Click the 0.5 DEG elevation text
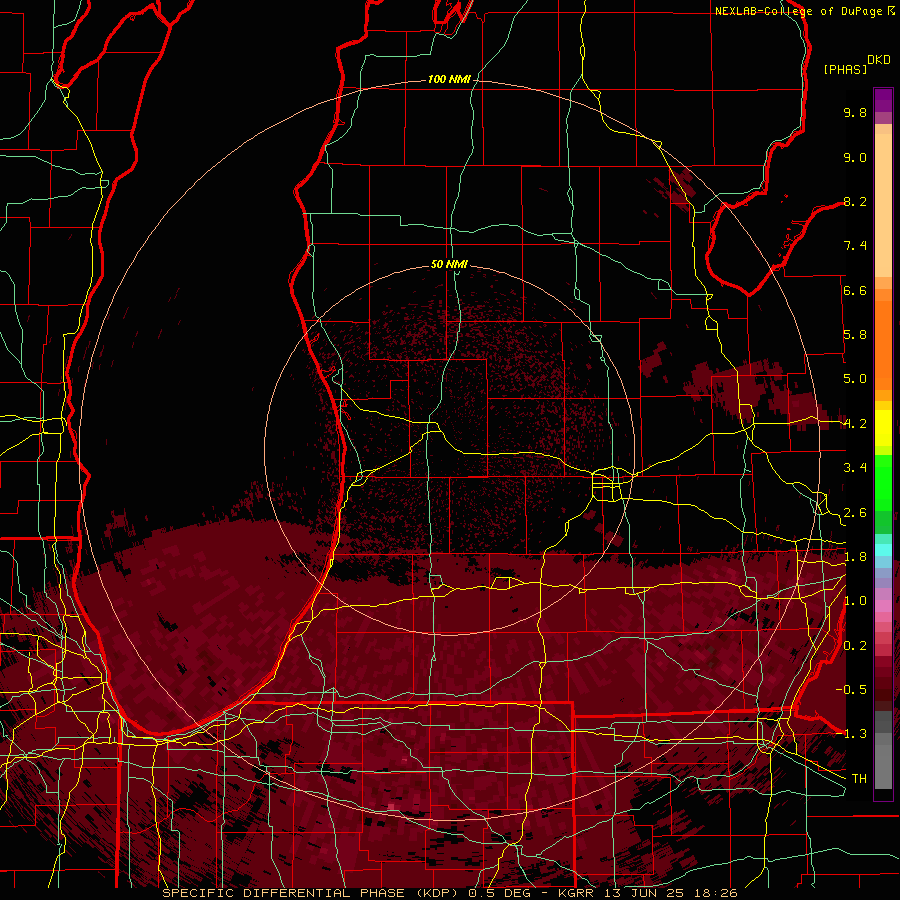900x900 pixels. coord(499,893)
